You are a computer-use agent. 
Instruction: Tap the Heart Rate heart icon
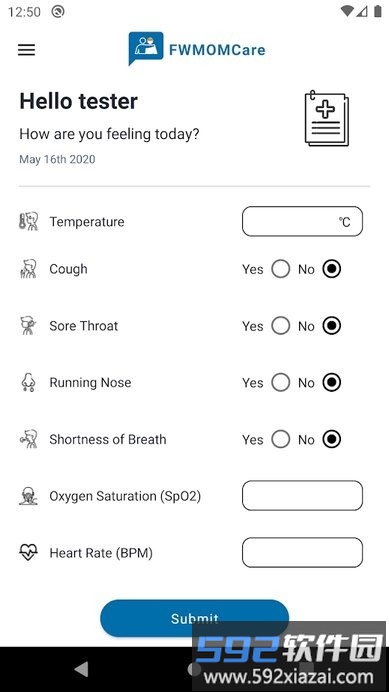pyautogui.click(x=28, y=553)
